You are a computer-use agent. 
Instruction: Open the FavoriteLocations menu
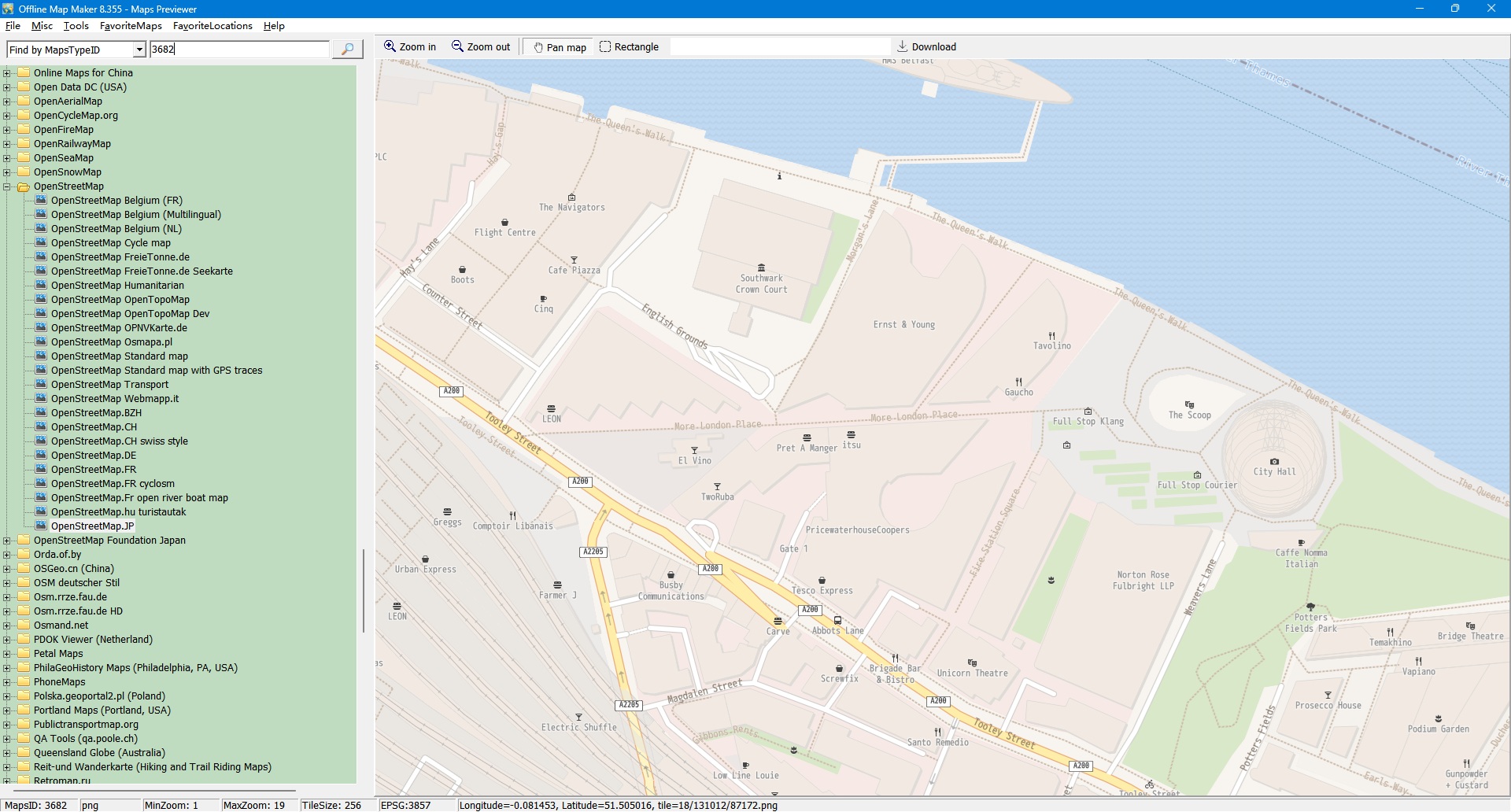click(212, 25)
